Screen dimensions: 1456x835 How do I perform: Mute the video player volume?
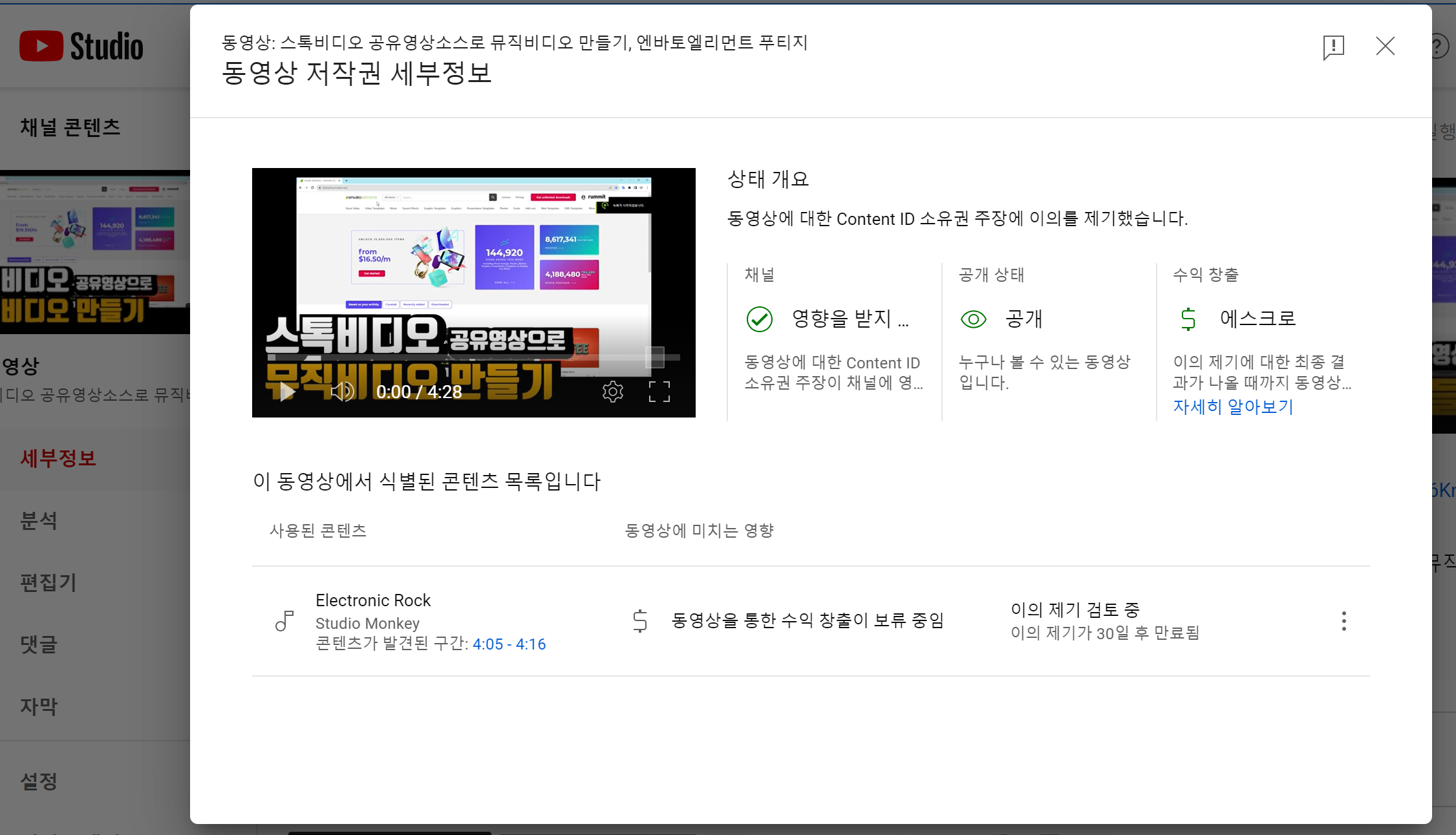click(x=341, y=392)
